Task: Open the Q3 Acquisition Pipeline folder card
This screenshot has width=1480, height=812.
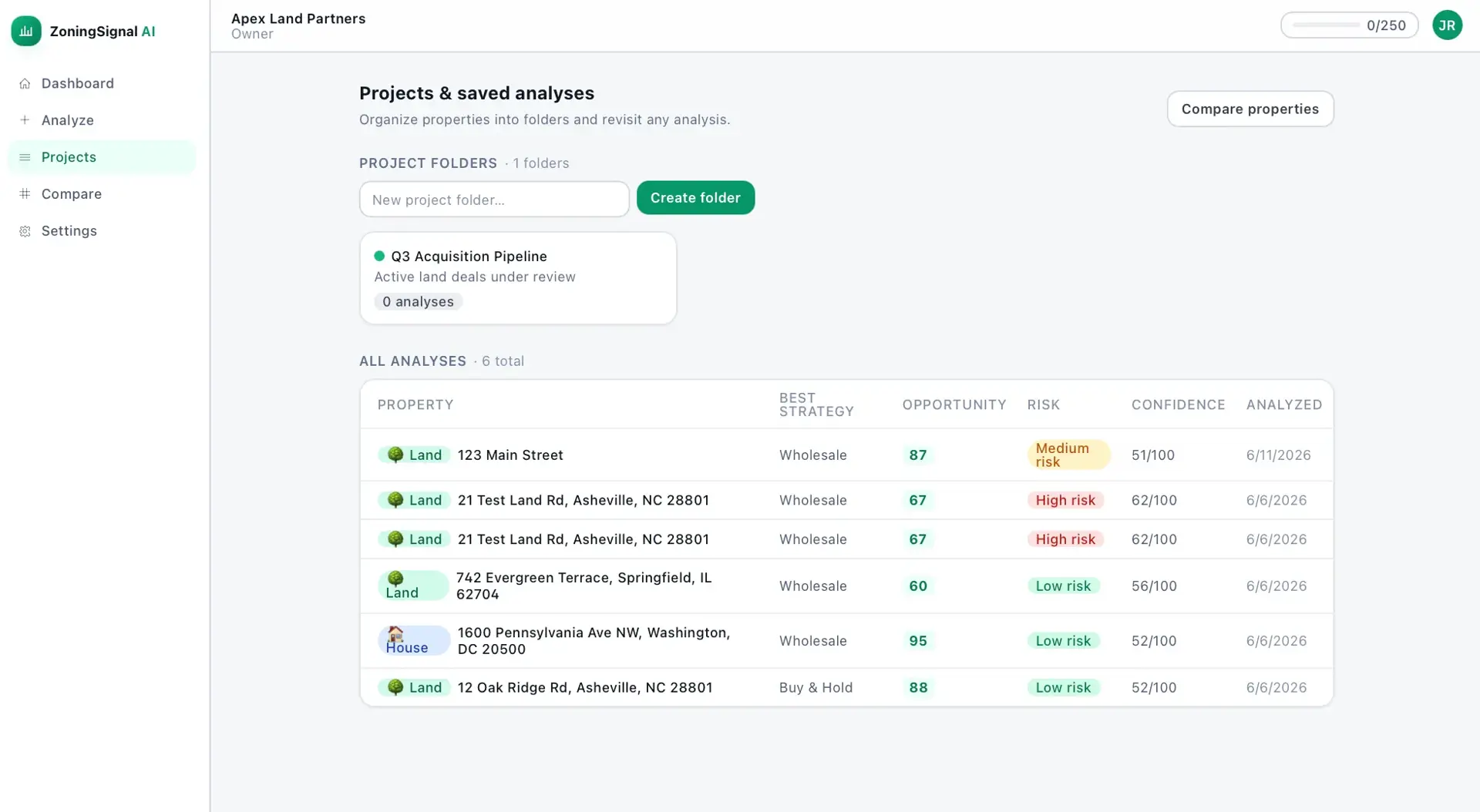Action: click(518, 278)
